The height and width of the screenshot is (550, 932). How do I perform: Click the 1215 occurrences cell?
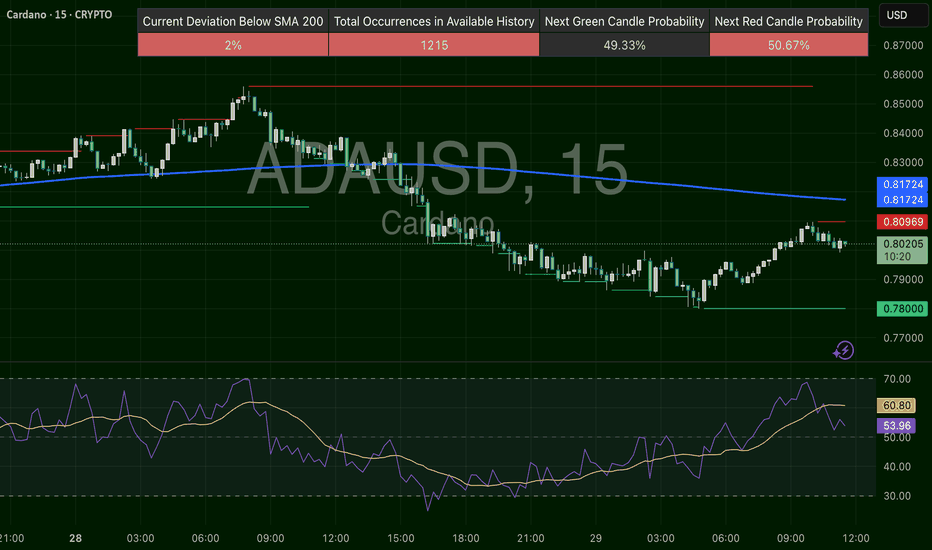pos(434,45)
